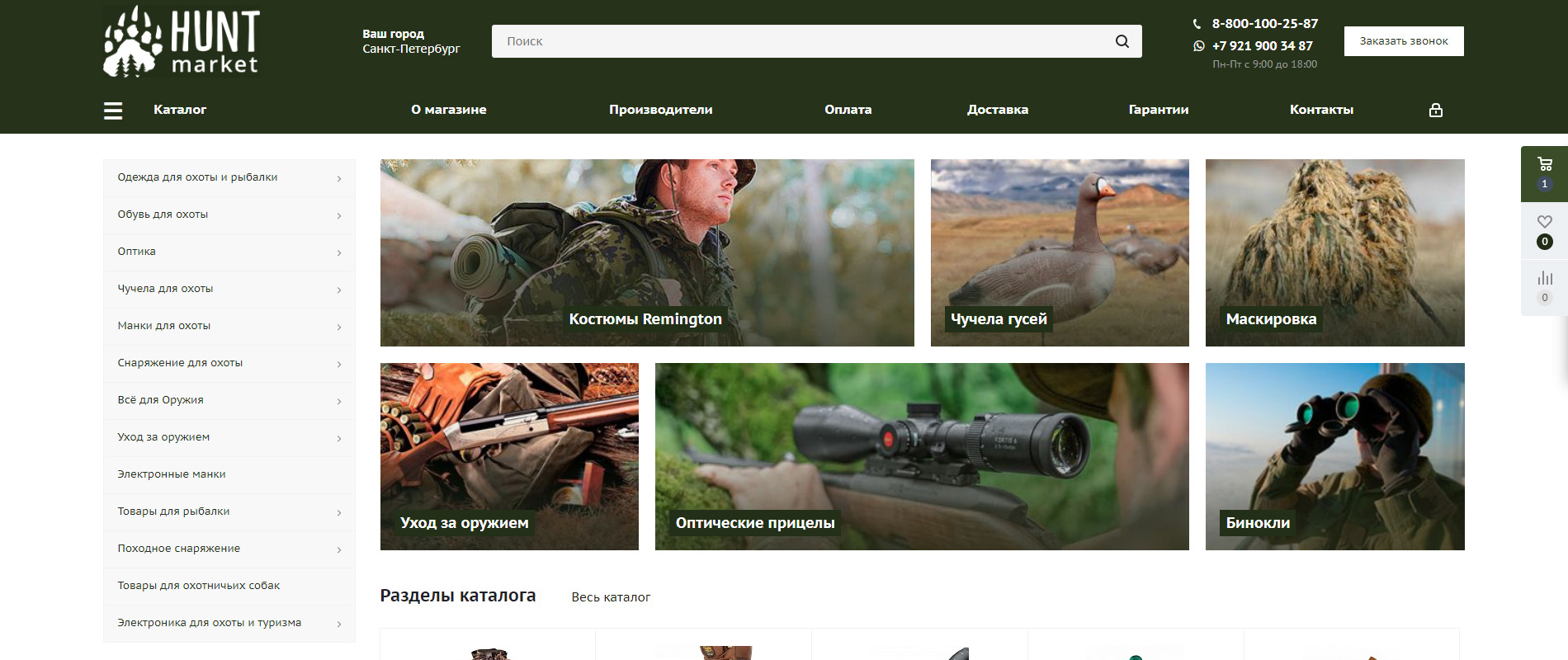1568x660 pixels.
Task: Click +7 921 900 34 87 number
Action: click(x=1263, y=46)
